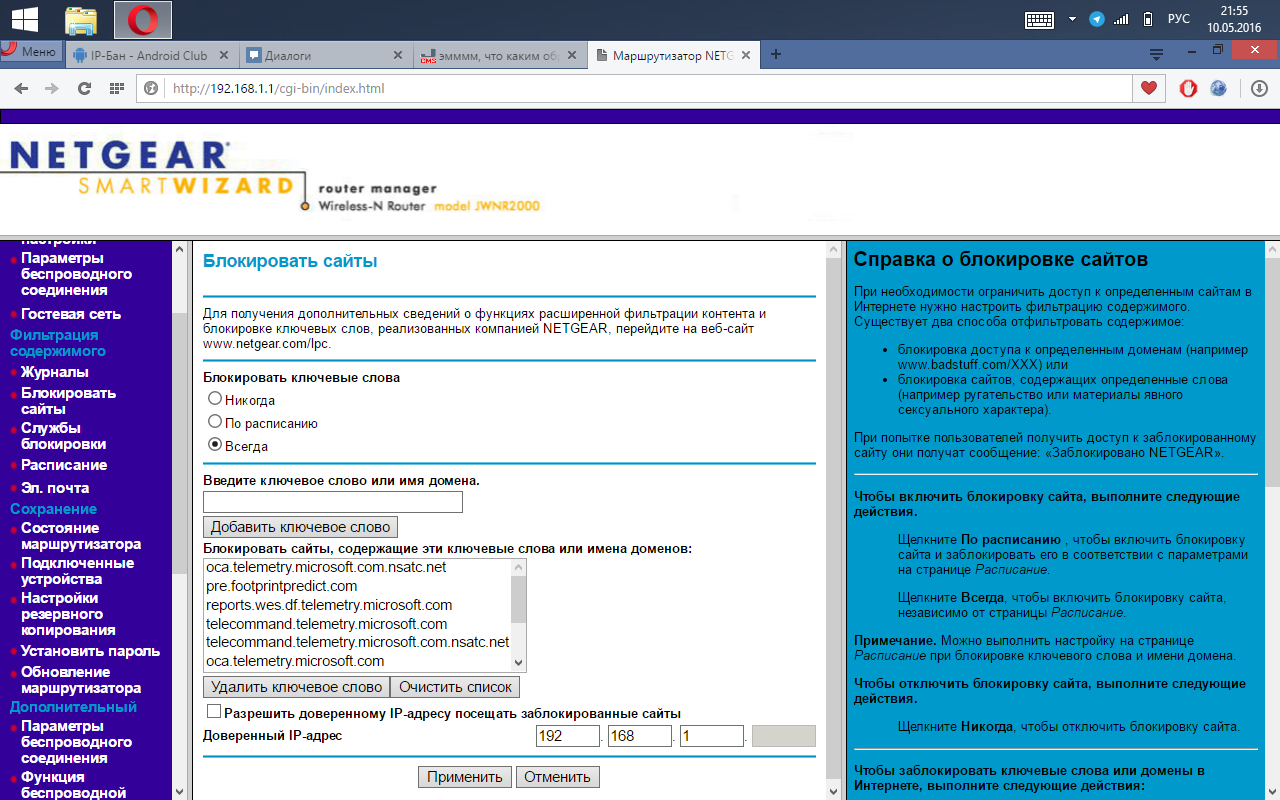This screenshot has width=1280, height=800.
Task: Open Подключенные устройства in the sidebar
Action: [78, 571]
